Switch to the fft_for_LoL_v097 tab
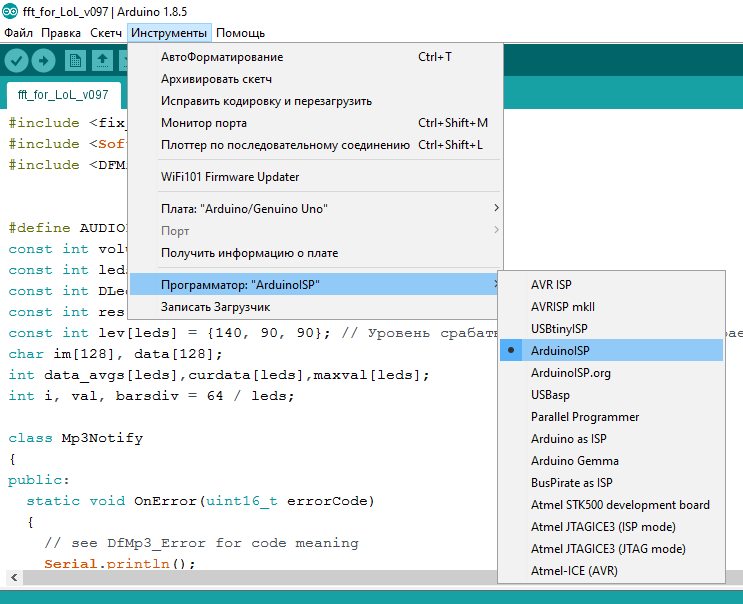The height and width of the screenshot is (604, 743). 63,95
